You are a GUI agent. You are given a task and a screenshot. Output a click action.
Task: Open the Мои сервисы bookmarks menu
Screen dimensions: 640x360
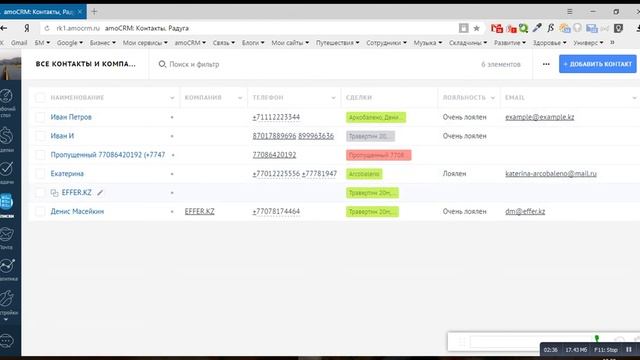pyautogui.click(x=145, y=42)
